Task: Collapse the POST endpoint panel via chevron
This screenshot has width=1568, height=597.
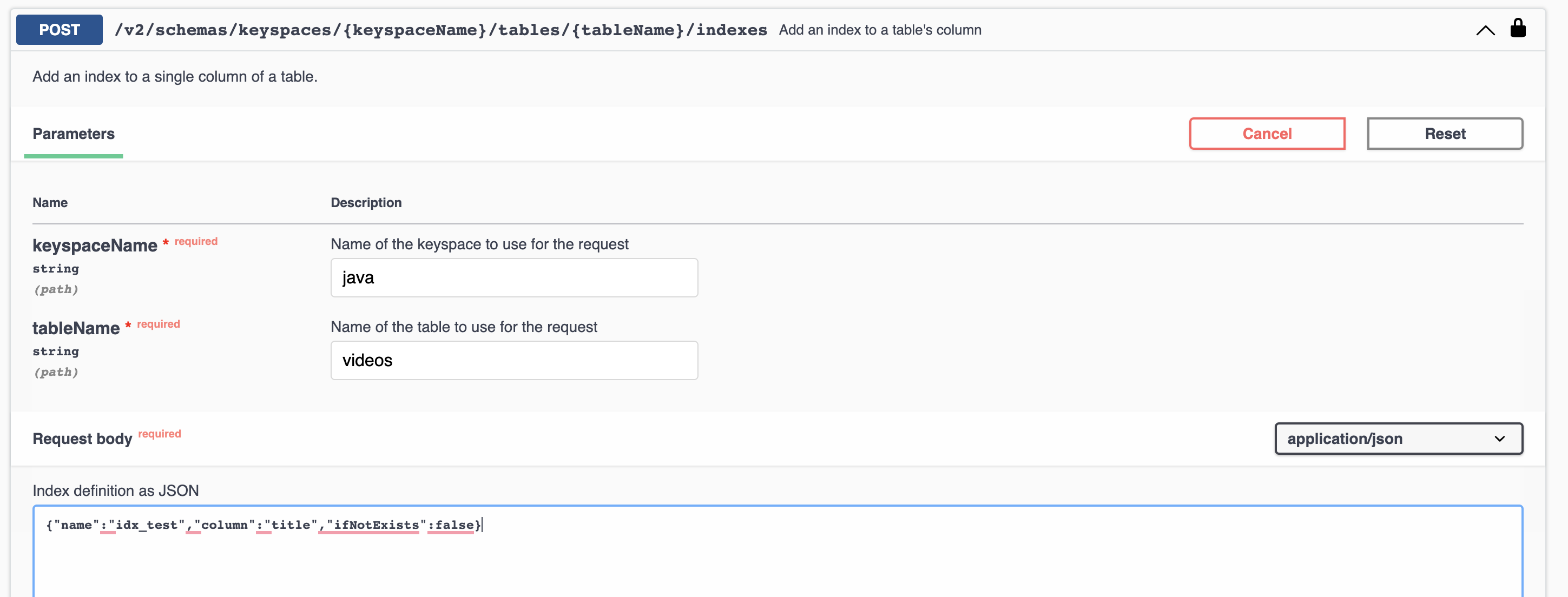Action: click(x=1485, y=30)
